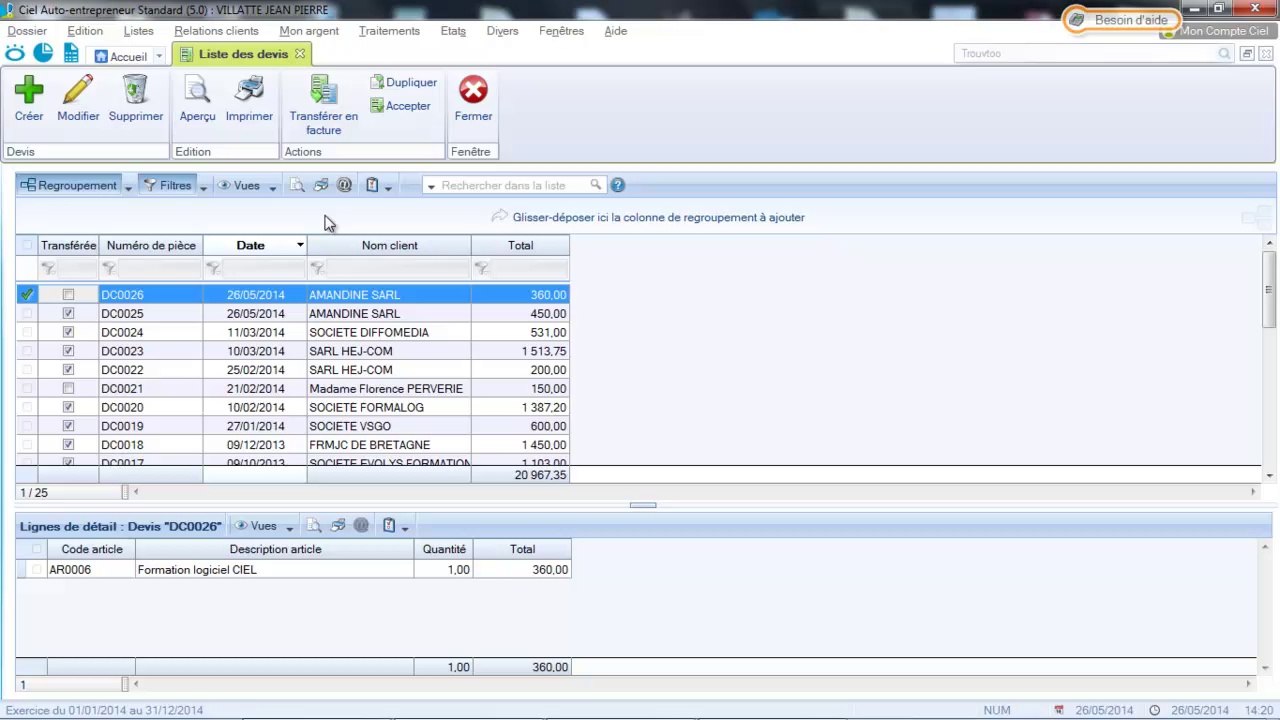Switch to the Accueil tab
This screenshot has height=720, width=1280.
pyautogui.click(x=121, y=56)
